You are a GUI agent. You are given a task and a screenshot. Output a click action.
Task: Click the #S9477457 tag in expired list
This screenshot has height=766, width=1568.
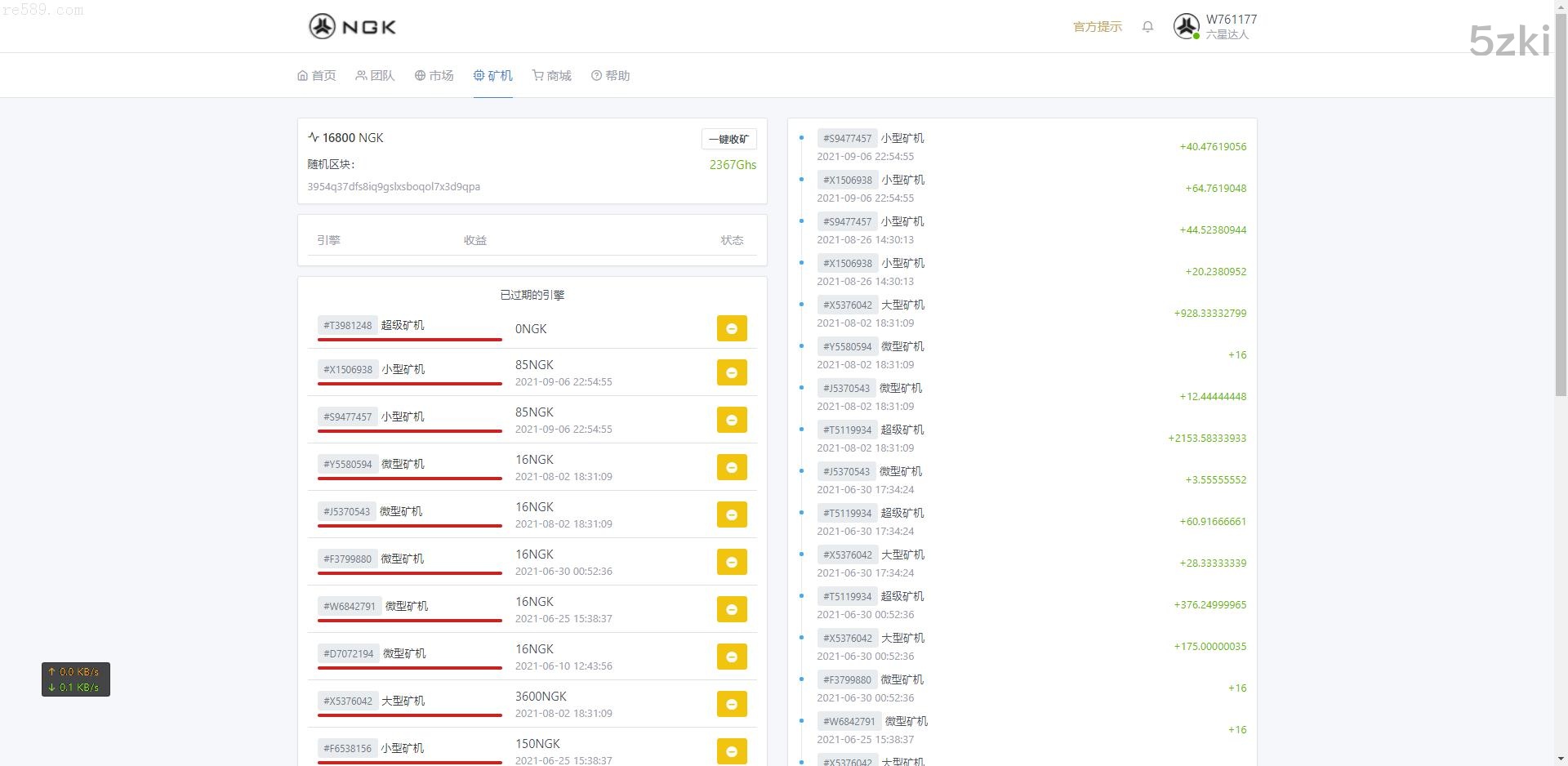(347, 416)
